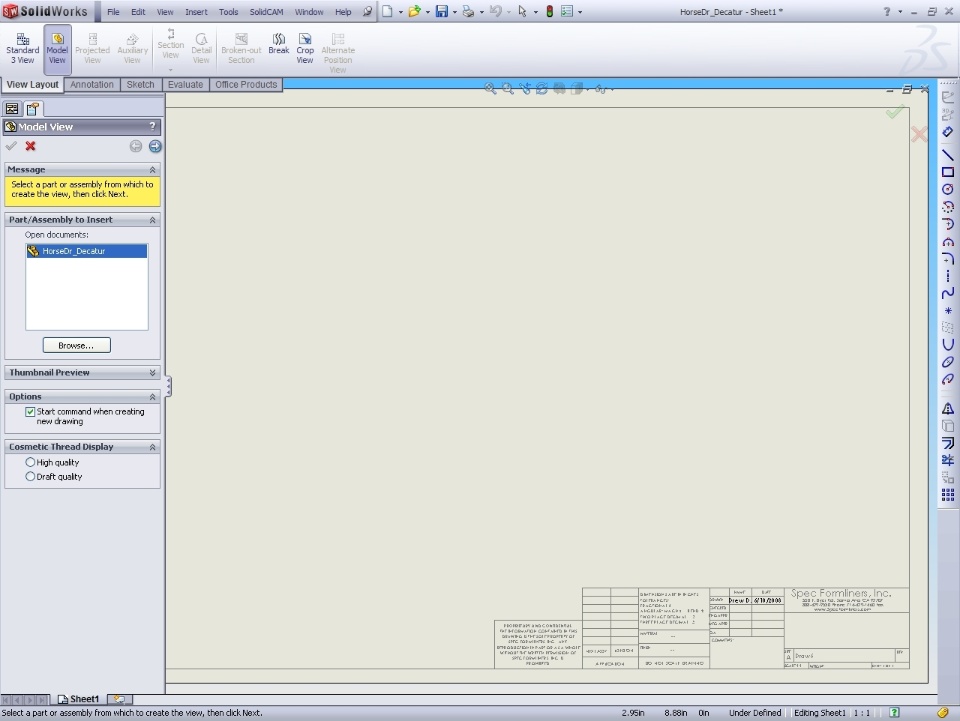Click the Rebuild traffic light icon

click(x=549, y=11)
